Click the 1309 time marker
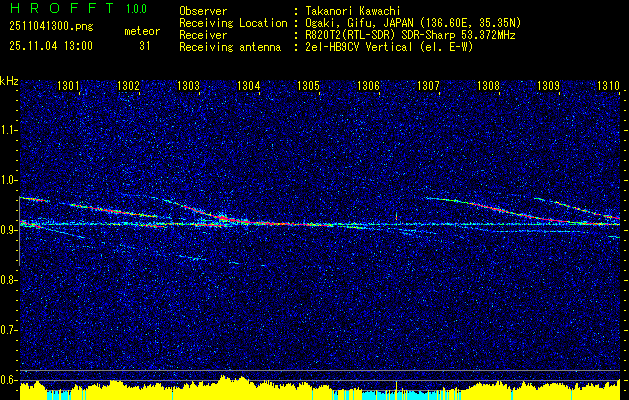 tap(548, 85)
